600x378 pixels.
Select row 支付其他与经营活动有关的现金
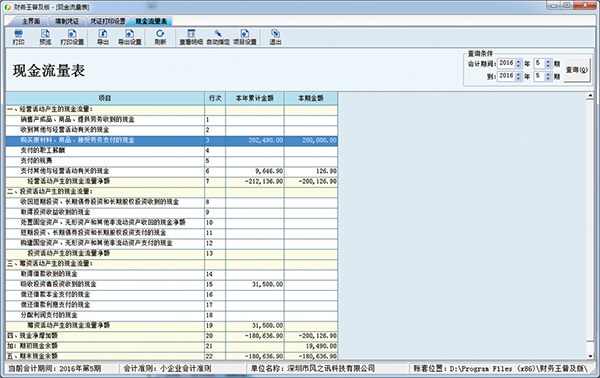(x=172, y=171)
